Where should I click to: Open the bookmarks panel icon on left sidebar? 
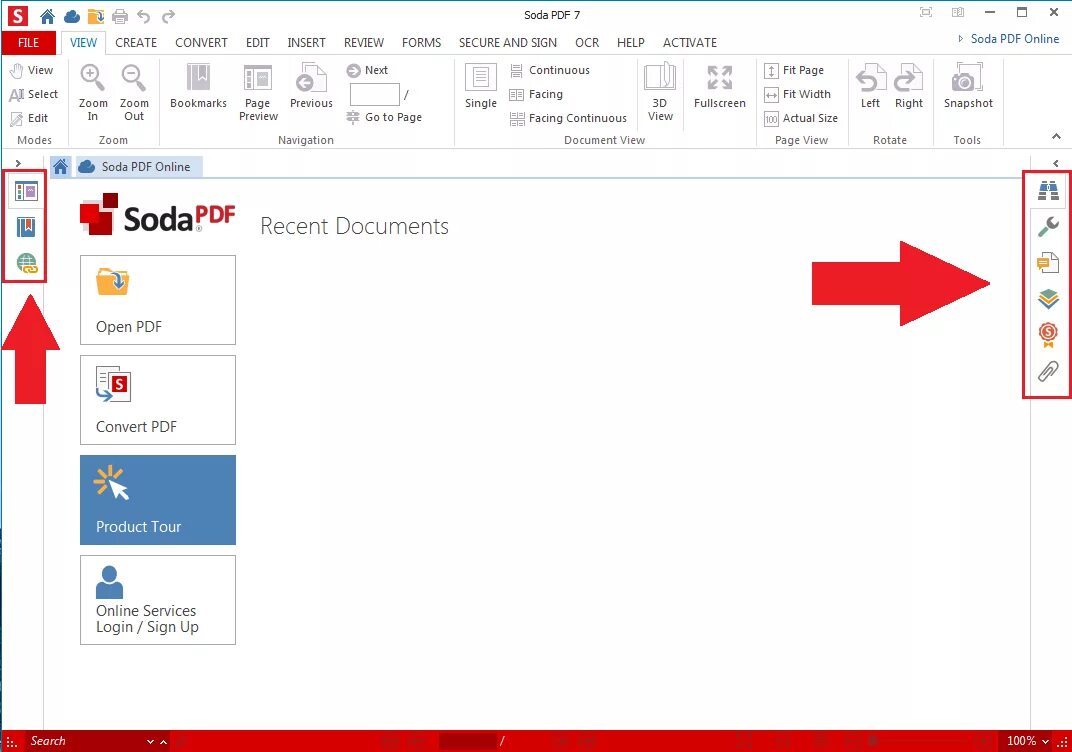(26, 227)
